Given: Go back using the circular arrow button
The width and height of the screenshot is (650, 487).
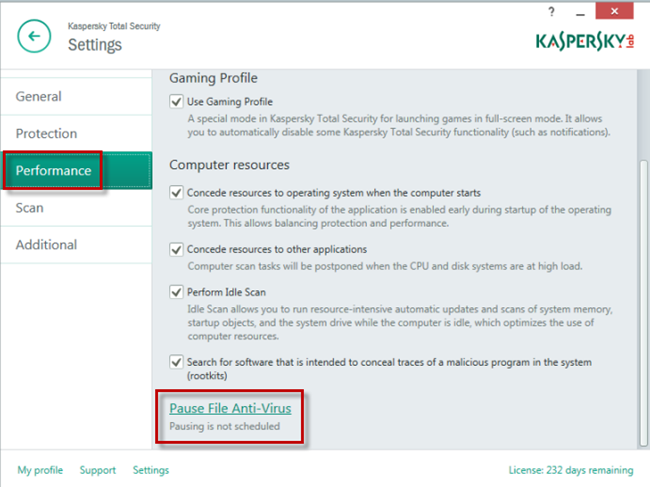Looking at the screenshot, I should pyautogui.click(x=34, y=36).
